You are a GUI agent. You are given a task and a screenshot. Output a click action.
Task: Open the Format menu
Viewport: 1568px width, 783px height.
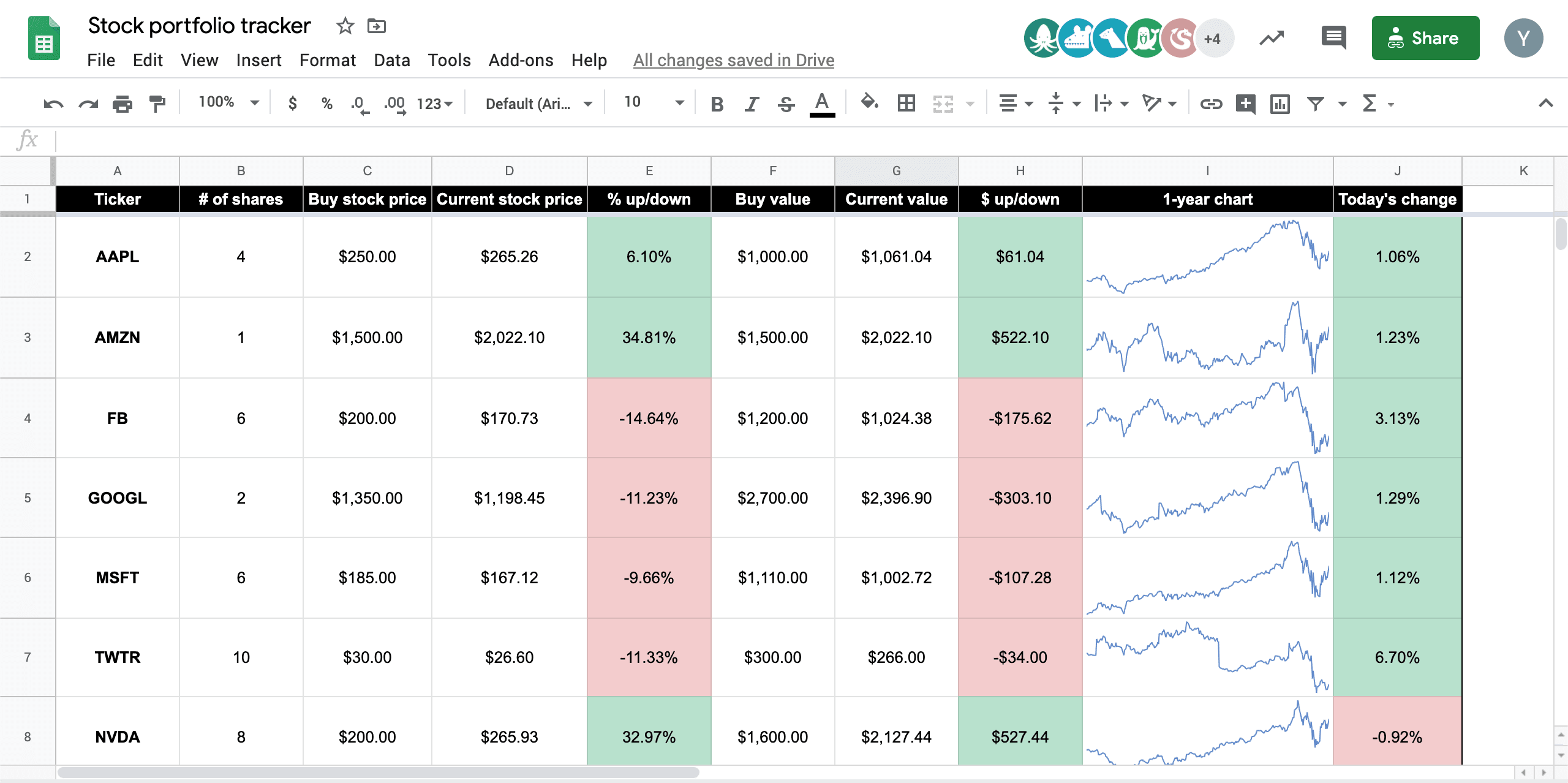tap(327, 60)
